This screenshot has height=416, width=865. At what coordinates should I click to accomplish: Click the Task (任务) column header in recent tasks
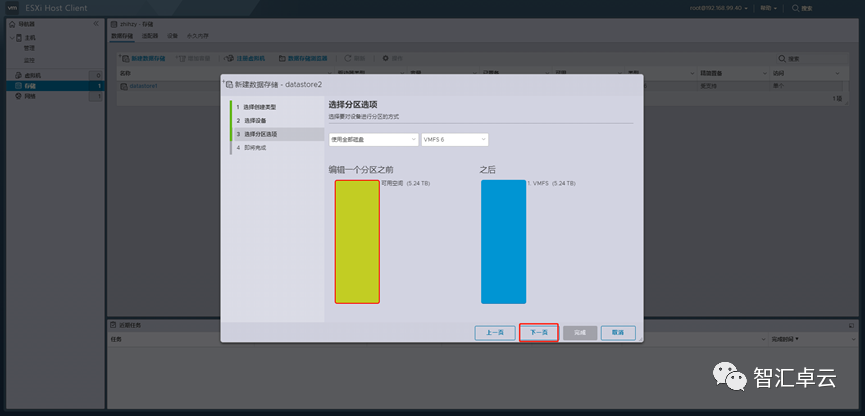coord(116,339)
